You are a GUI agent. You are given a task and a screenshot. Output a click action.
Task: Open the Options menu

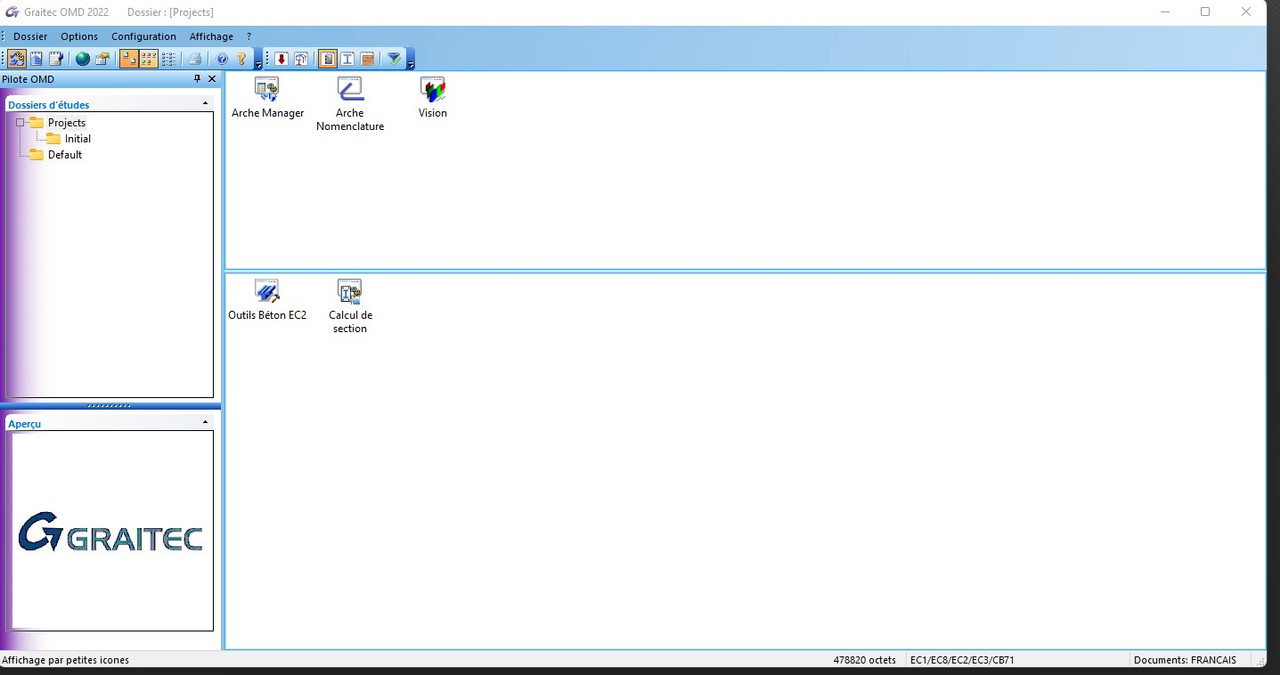pyautogui.click(x=79, y=37)
